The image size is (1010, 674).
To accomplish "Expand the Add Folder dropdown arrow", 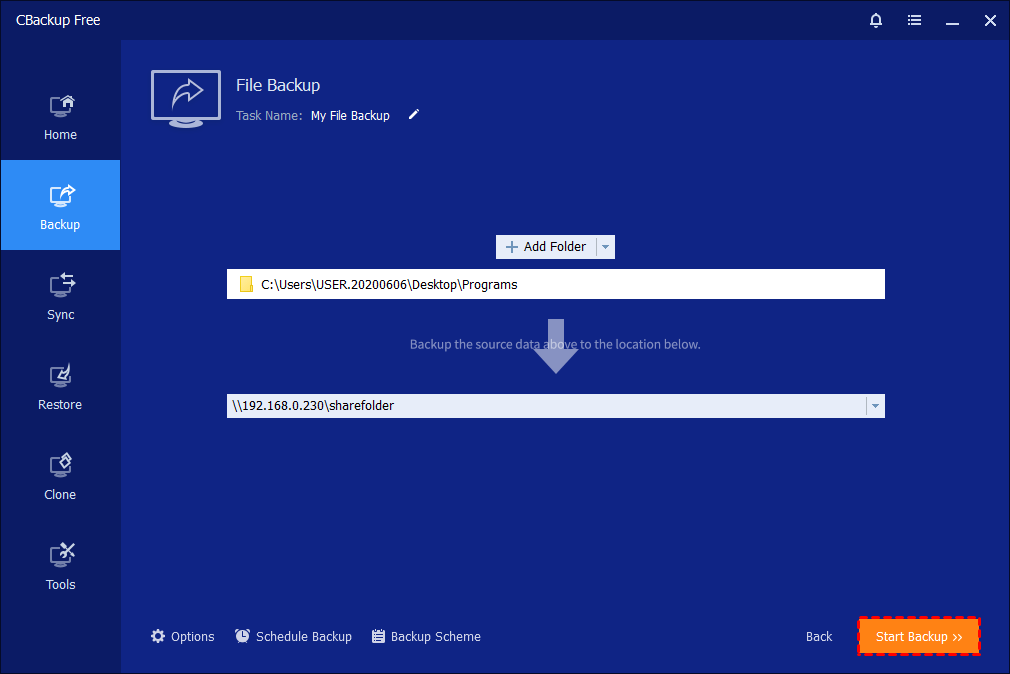I will pyautogui.click(x=606, y=247).
